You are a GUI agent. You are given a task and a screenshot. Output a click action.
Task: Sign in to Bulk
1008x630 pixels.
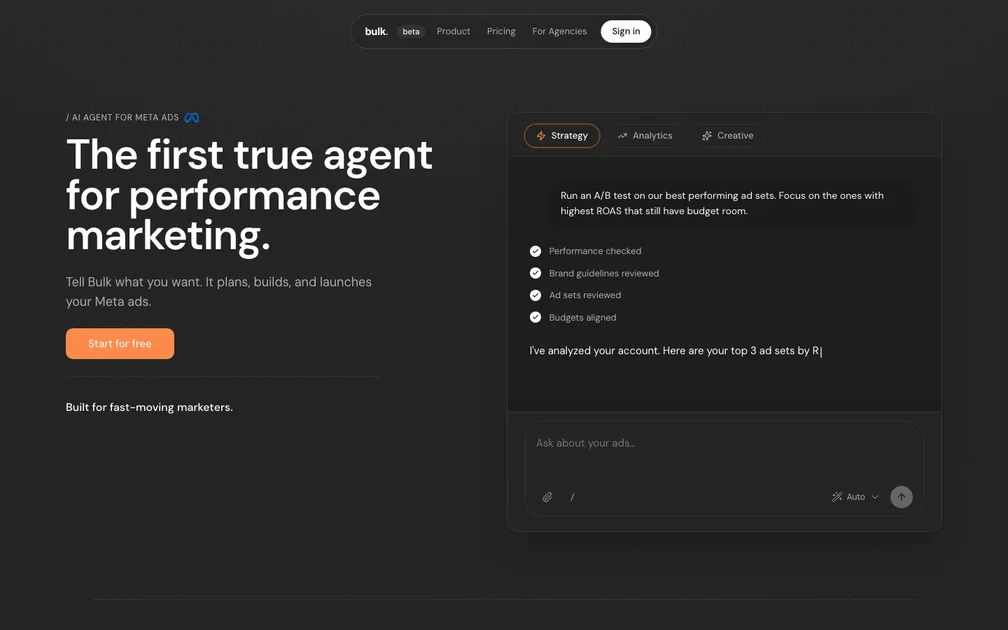625,31
